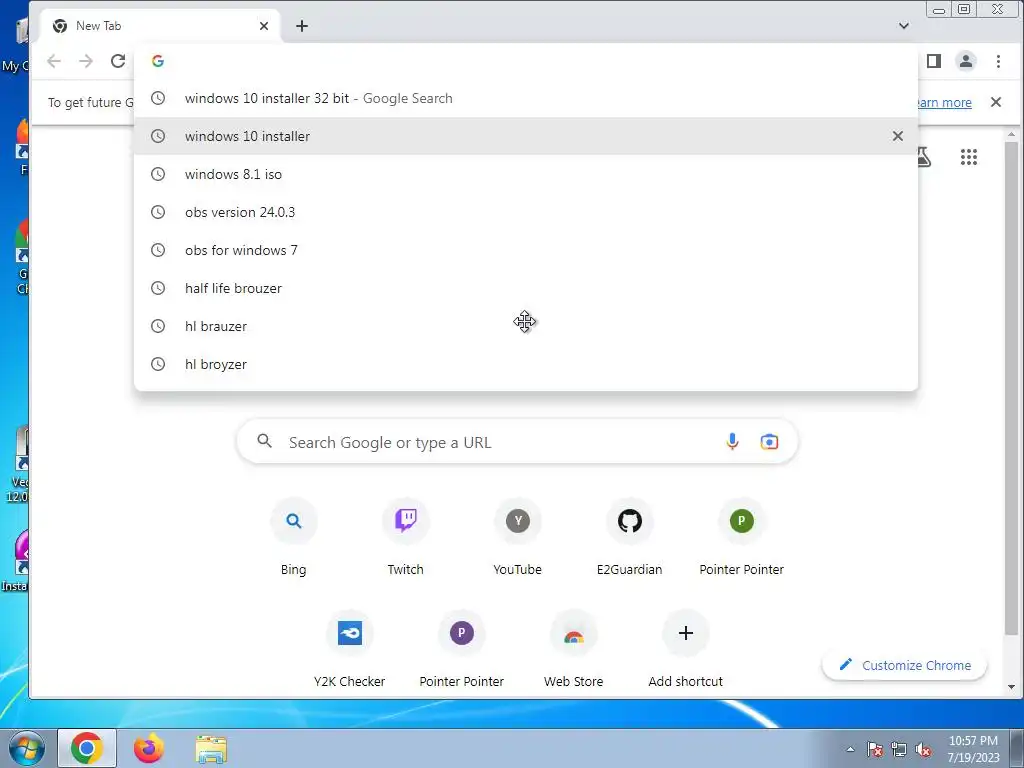
Task: Open the green Pointer Pointer shortcut
Action: [x=742, y=538]
